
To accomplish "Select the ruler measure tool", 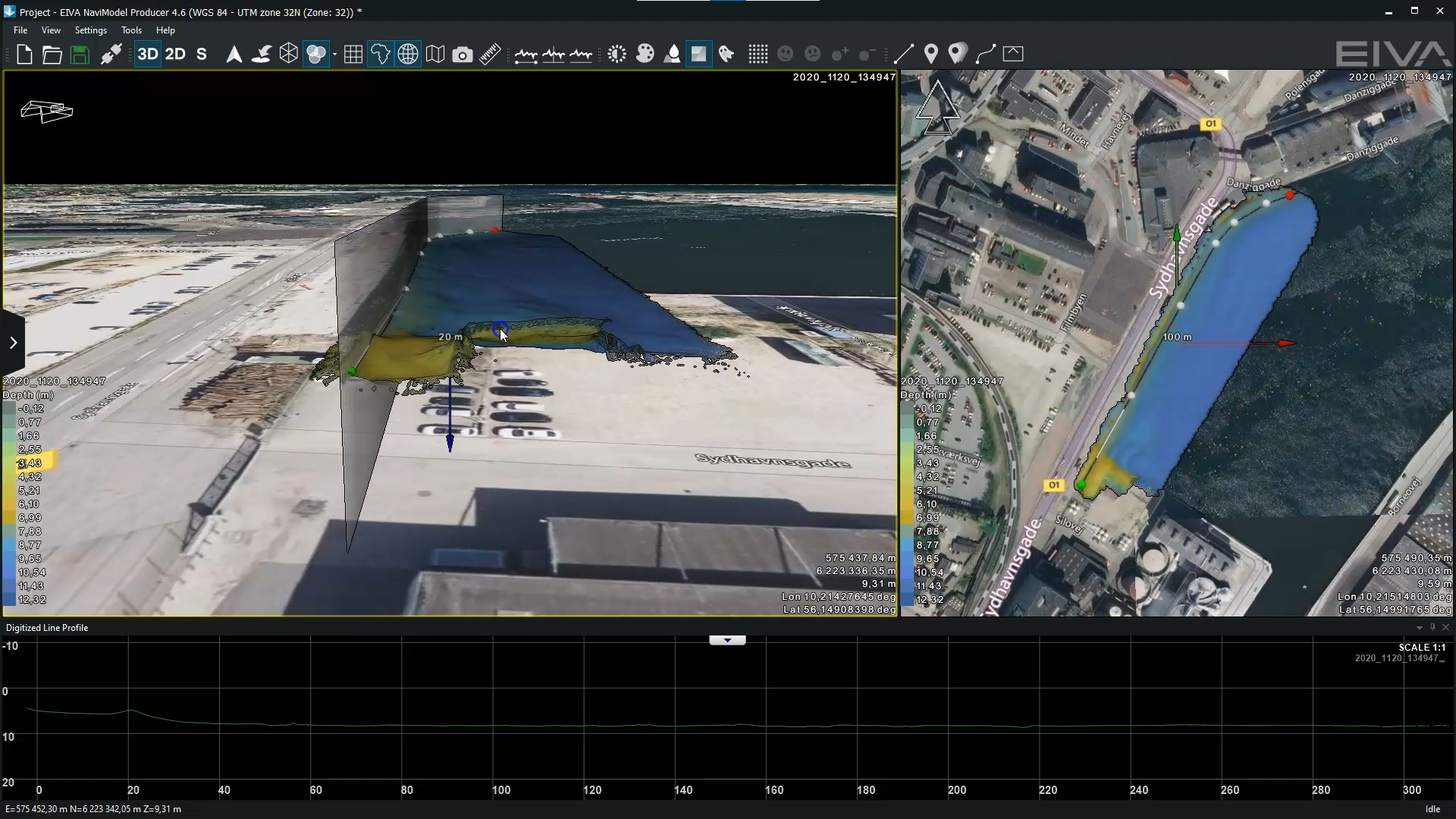I will 490,55.
